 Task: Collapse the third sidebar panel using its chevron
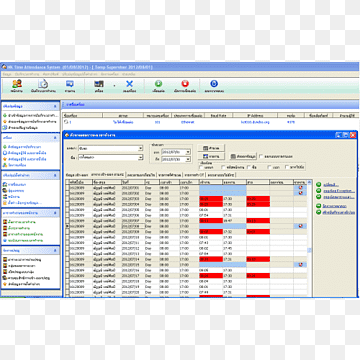click(55, 175)
